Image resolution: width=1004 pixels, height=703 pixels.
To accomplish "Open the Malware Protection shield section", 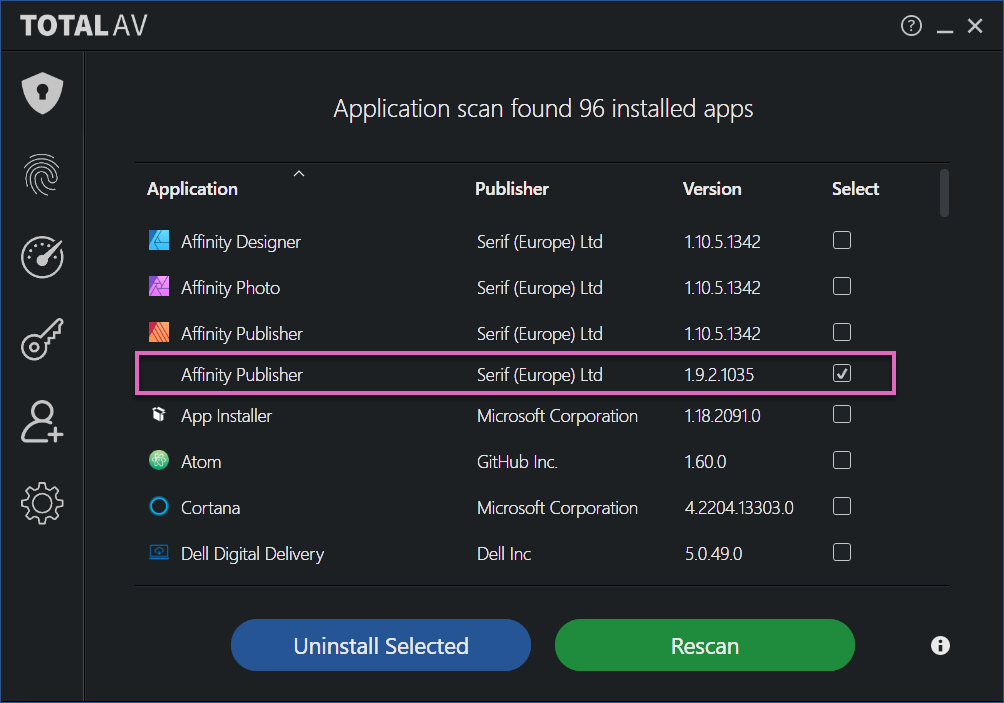I will point(42,93).
